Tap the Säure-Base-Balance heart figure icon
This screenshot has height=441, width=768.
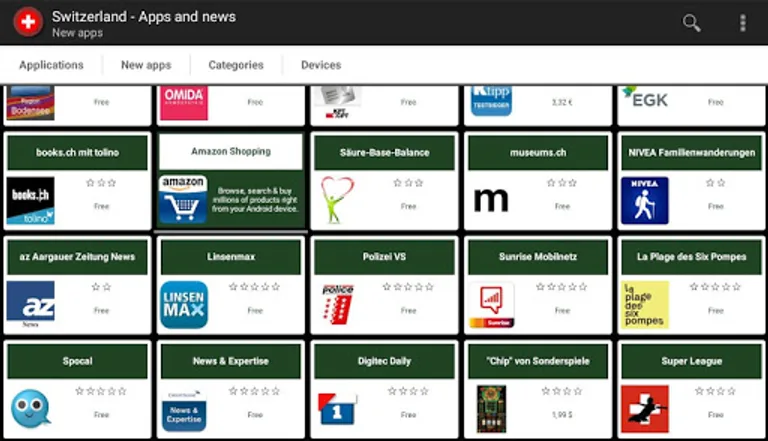tap(337, 200)
